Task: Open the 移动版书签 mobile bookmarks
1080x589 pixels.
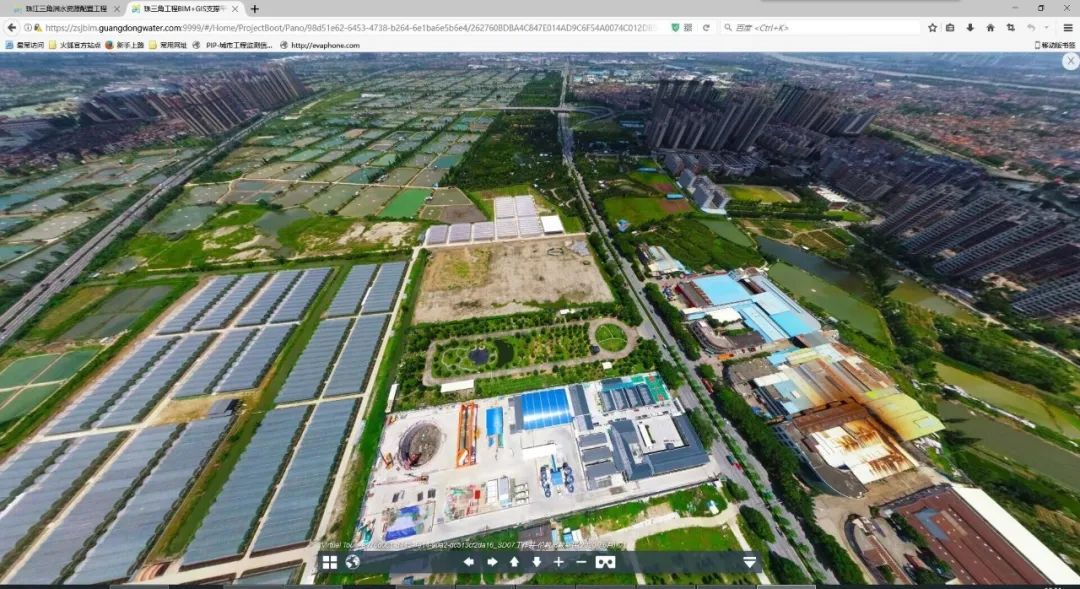Action: (1055, 45)
